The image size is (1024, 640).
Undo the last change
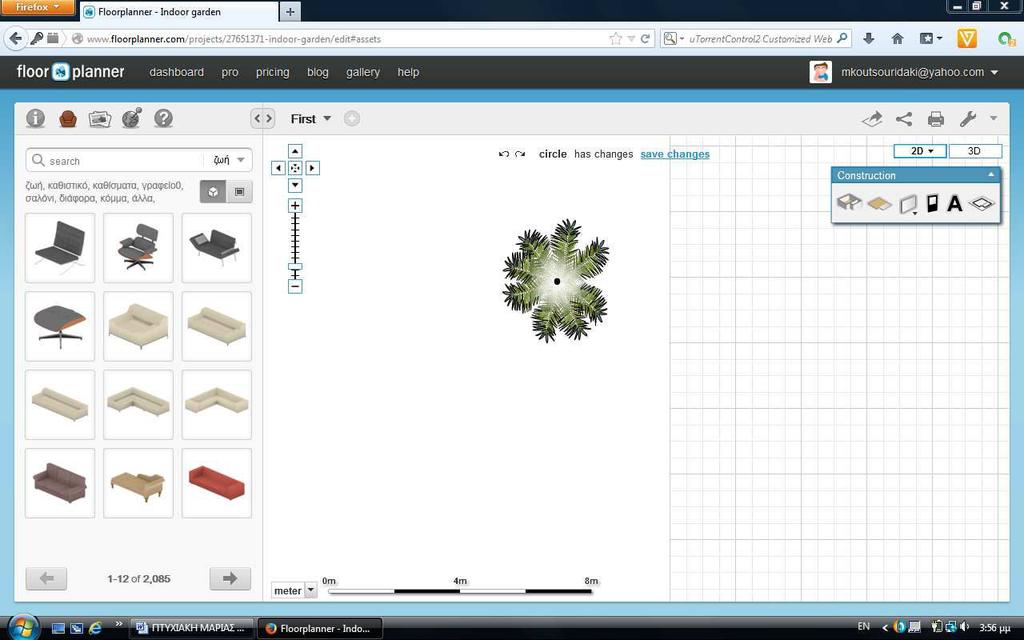[504, 154]
